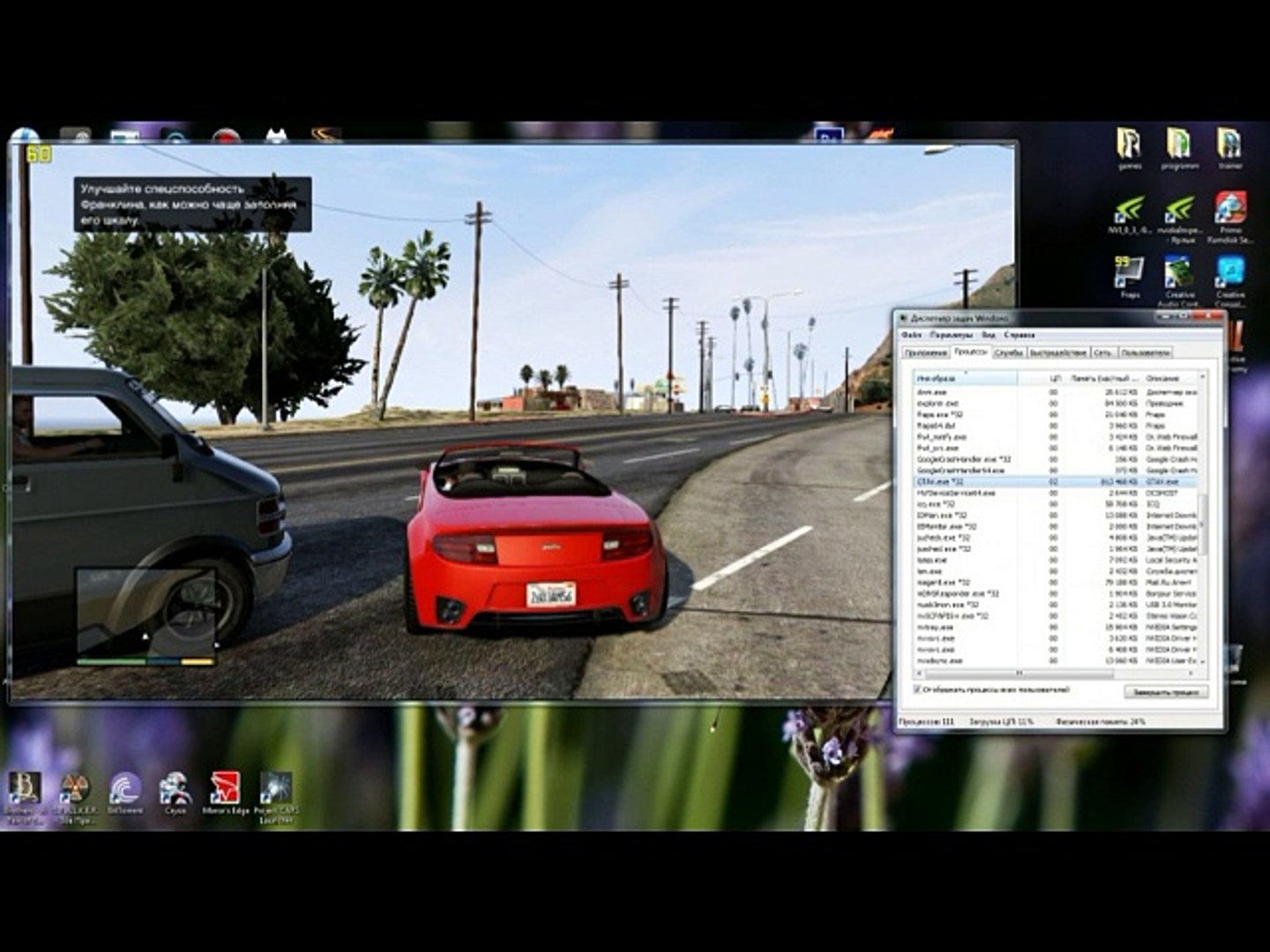
Task: Click the process list scroll-up arrow
Action: coord(1202,377)
